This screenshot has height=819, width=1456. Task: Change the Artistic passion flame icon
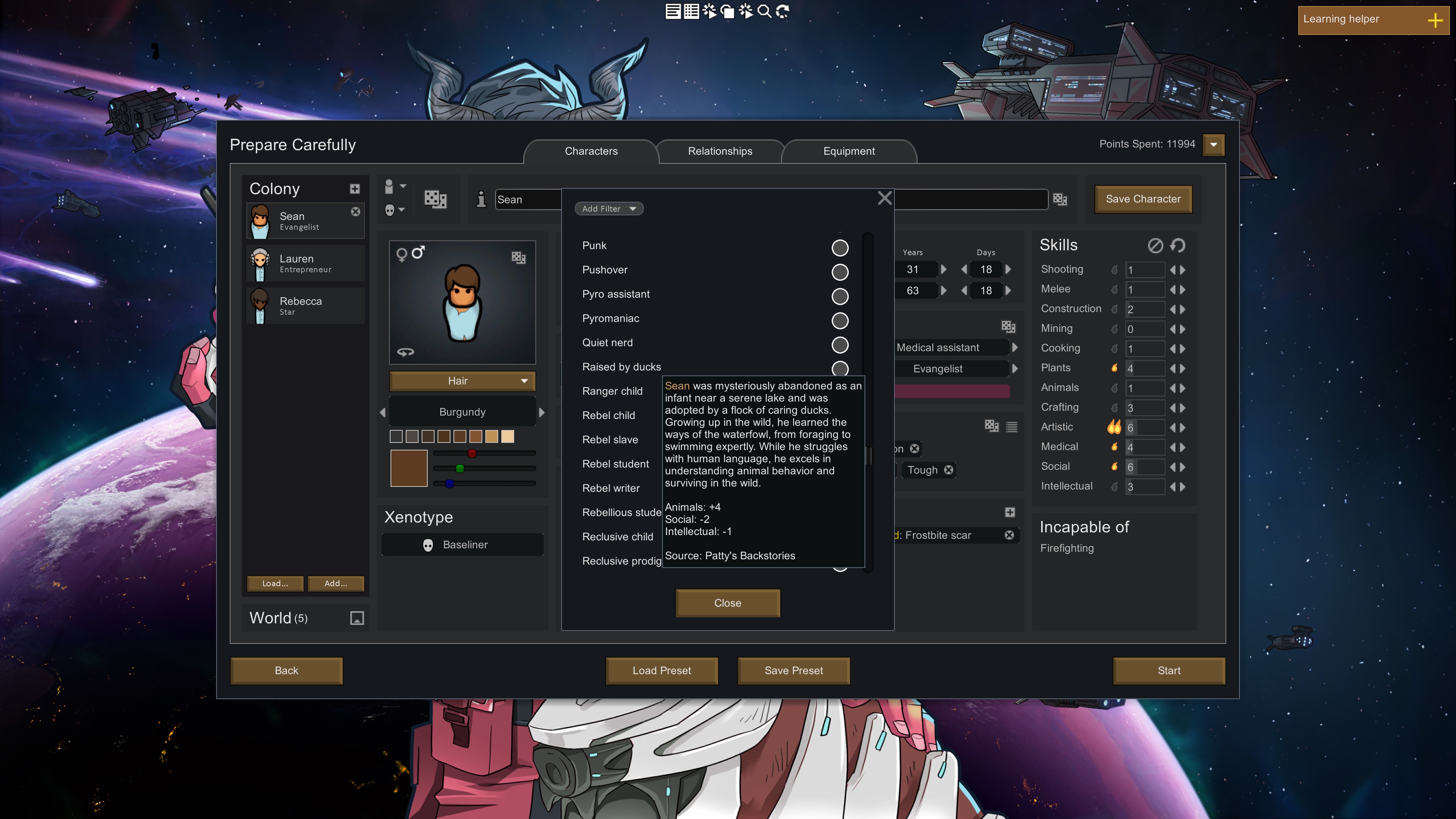[1114, 427]
